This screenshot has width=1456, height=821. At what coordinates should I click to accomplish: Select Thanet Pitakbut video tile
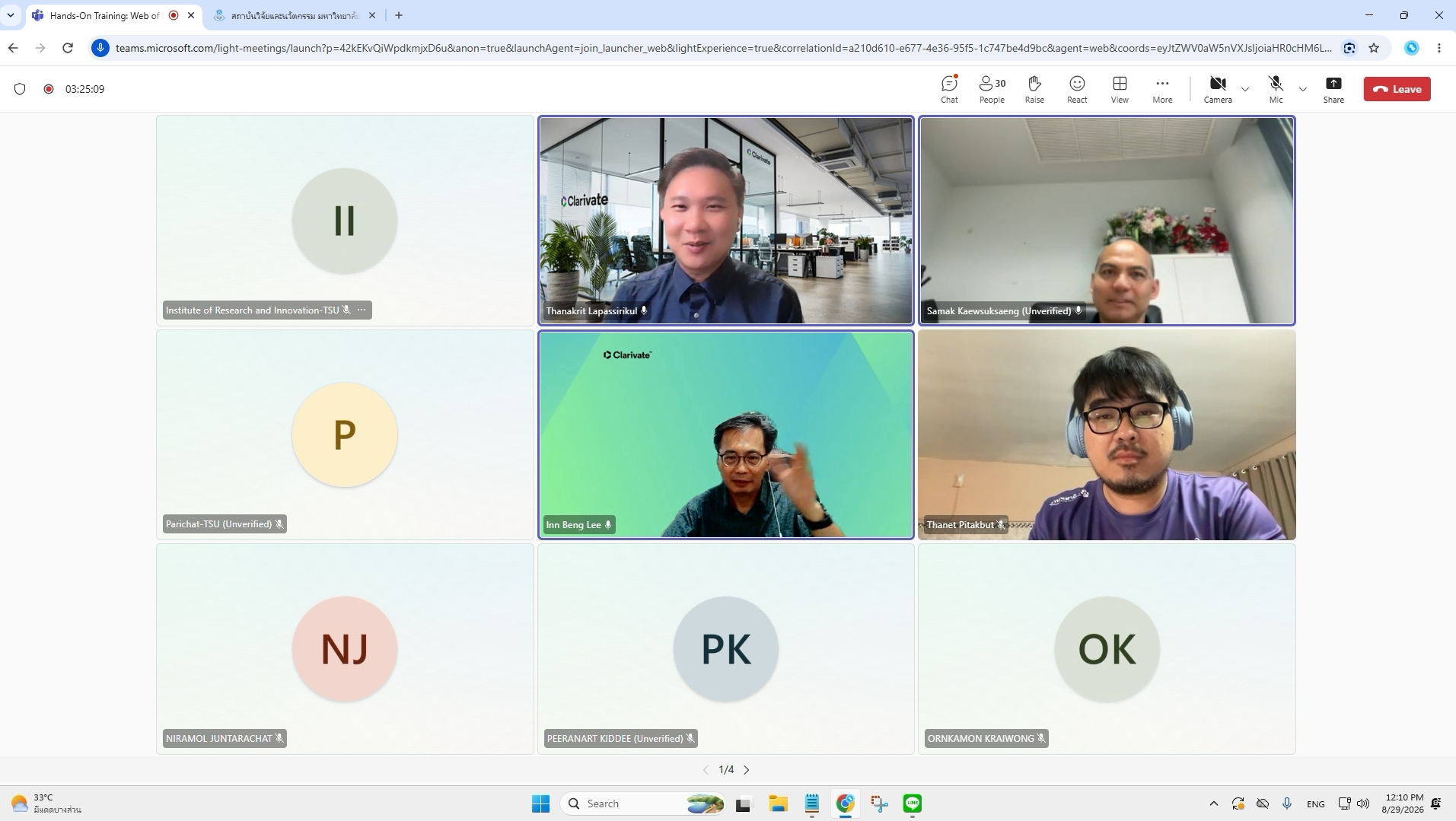(x=1107, y=434)
